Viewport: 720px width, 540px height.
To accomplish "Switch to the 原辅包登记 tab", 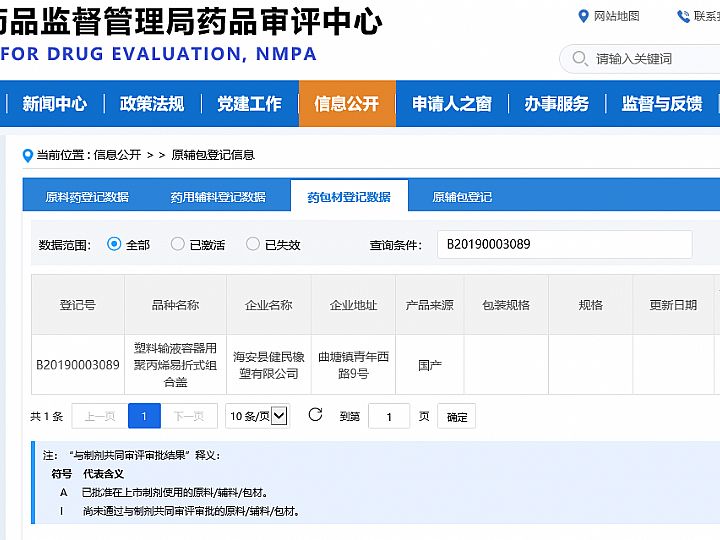I will 462,197.
